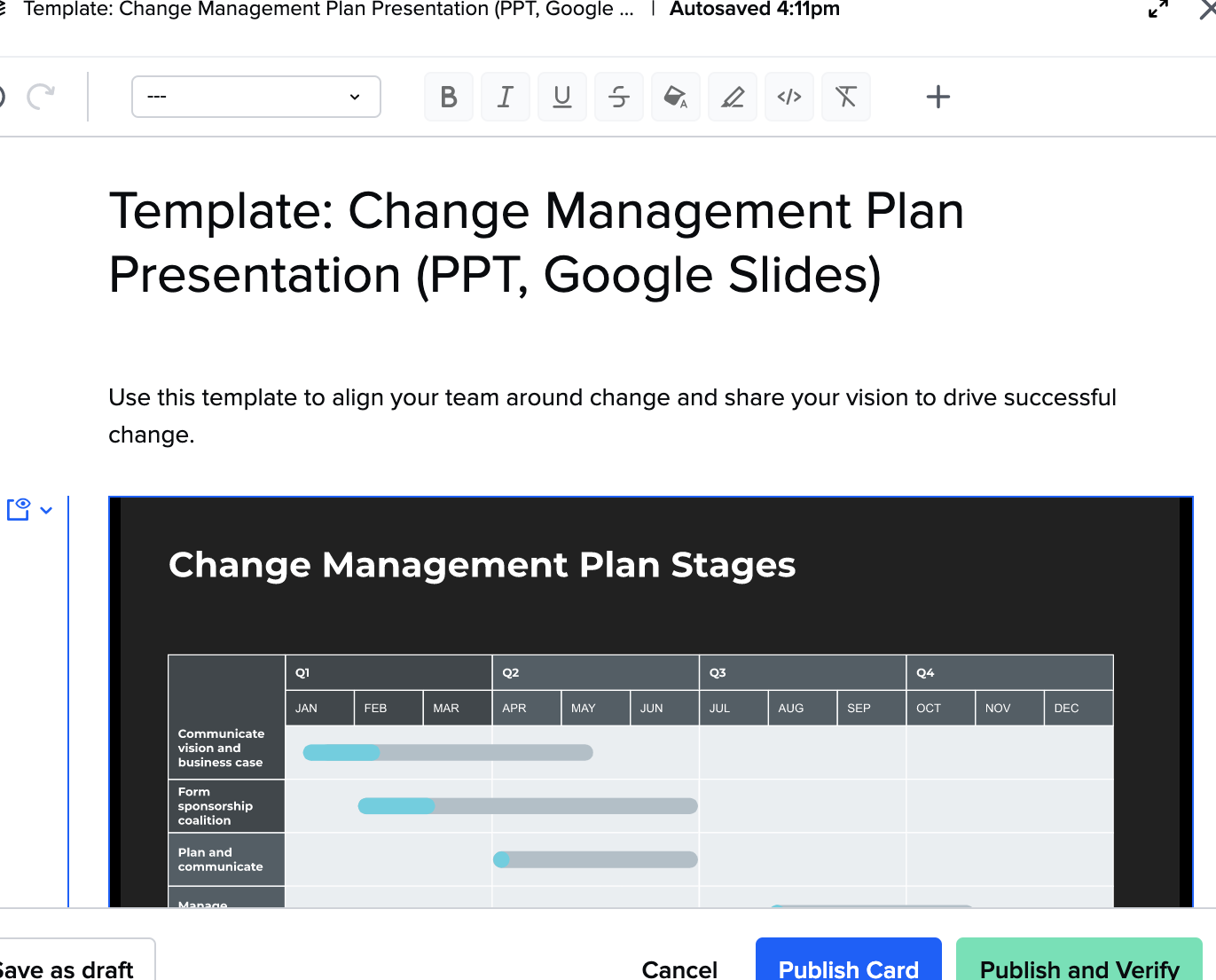Viewport: 1216px width, 980px height.
Task: Click the card title heading text
Action: coord(537,243)
